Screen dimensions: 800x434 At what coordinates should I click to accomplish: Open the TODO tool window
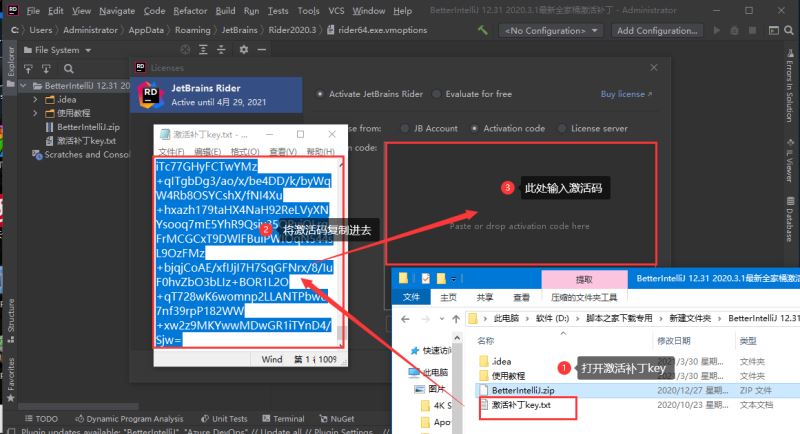[41, 419]
